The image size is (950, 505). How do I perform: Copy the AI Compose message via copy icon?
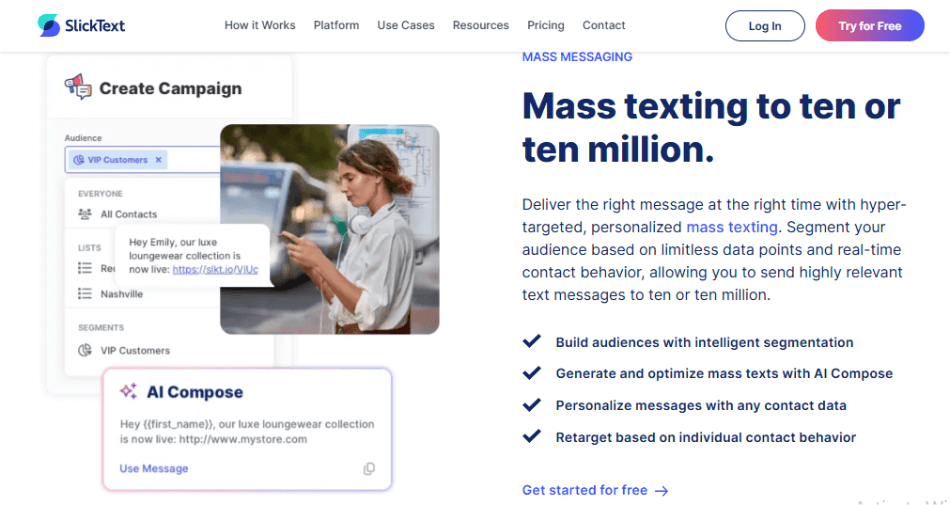pyautogui.click(x=369, y=469)
